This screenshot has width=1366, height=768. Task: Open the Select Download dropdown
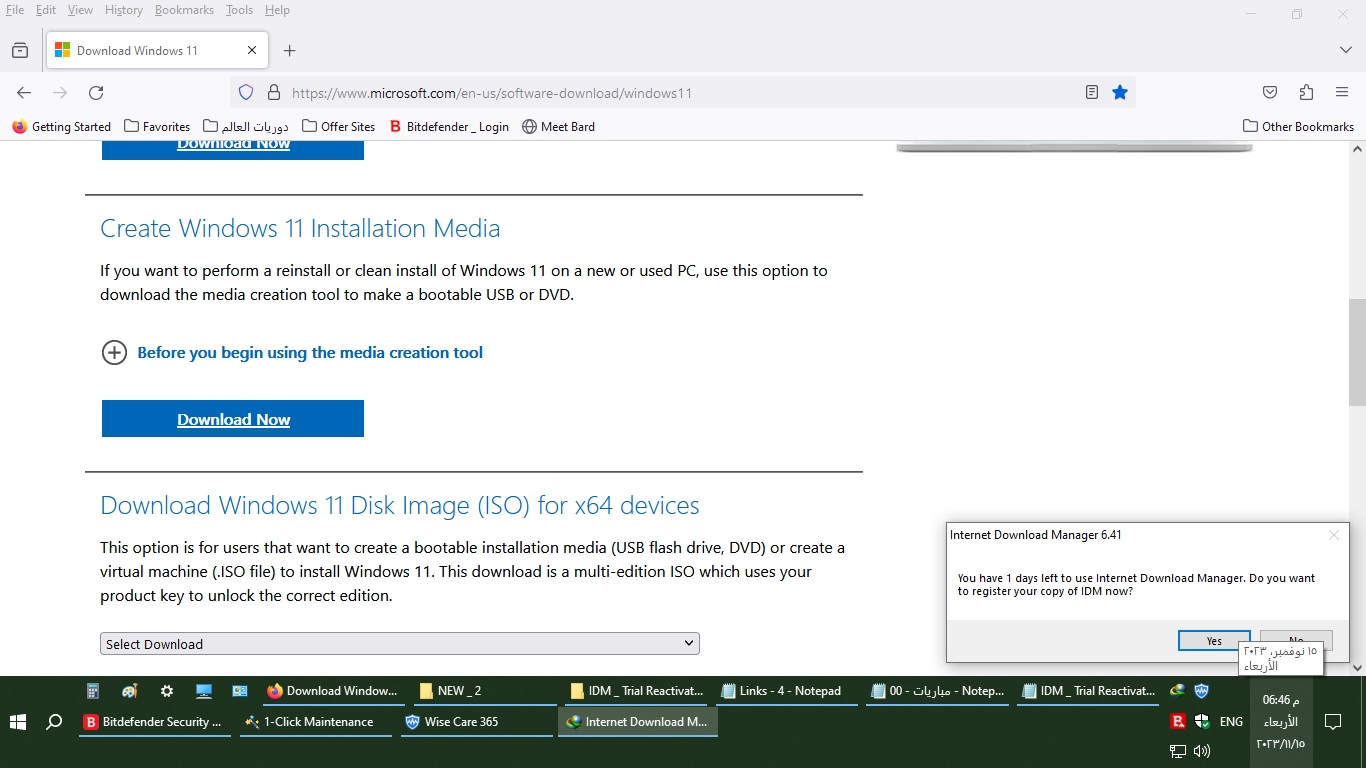(x=400, y=644)
